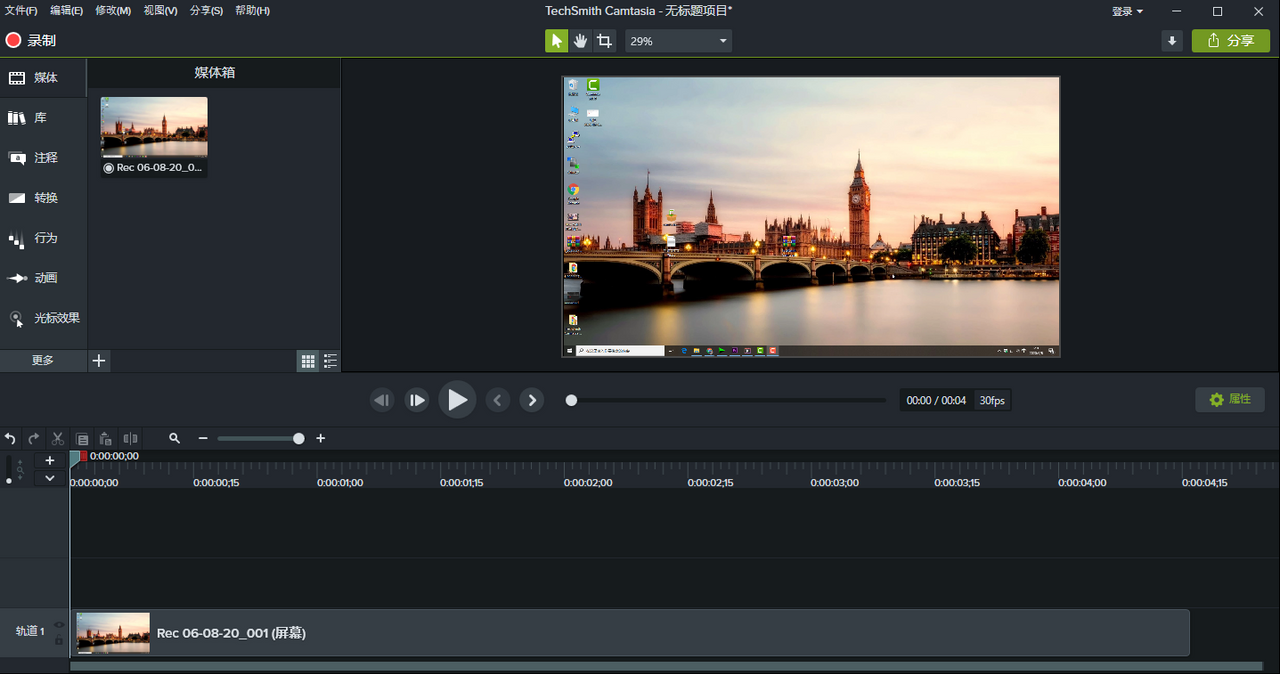Open the 光标效果 cursor effects panel
This screenshot has width=1280, height=674.
click(43, 318)
